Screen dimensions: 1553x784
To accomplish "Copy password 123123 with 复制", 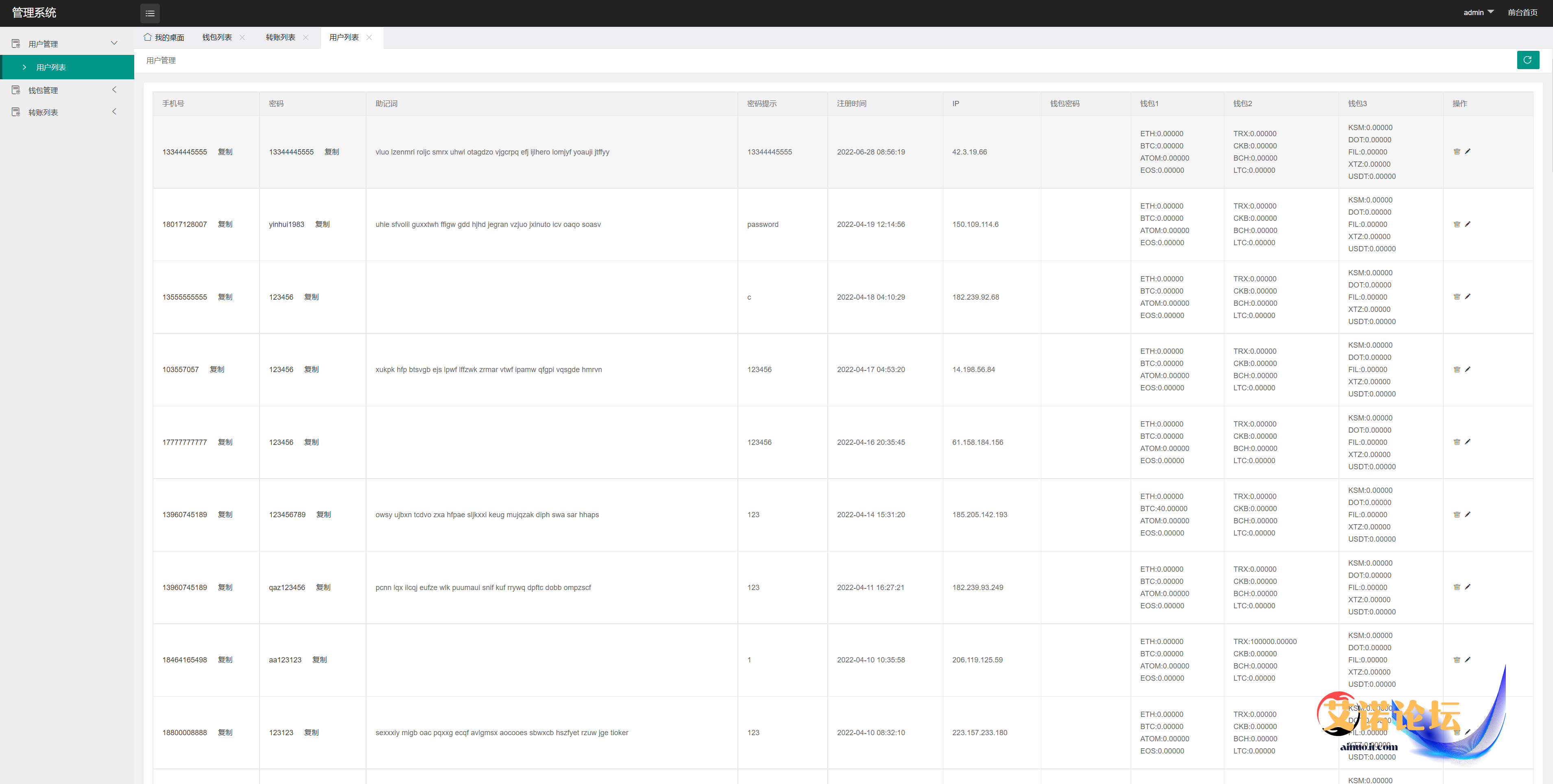I will (x=311, y=733).
